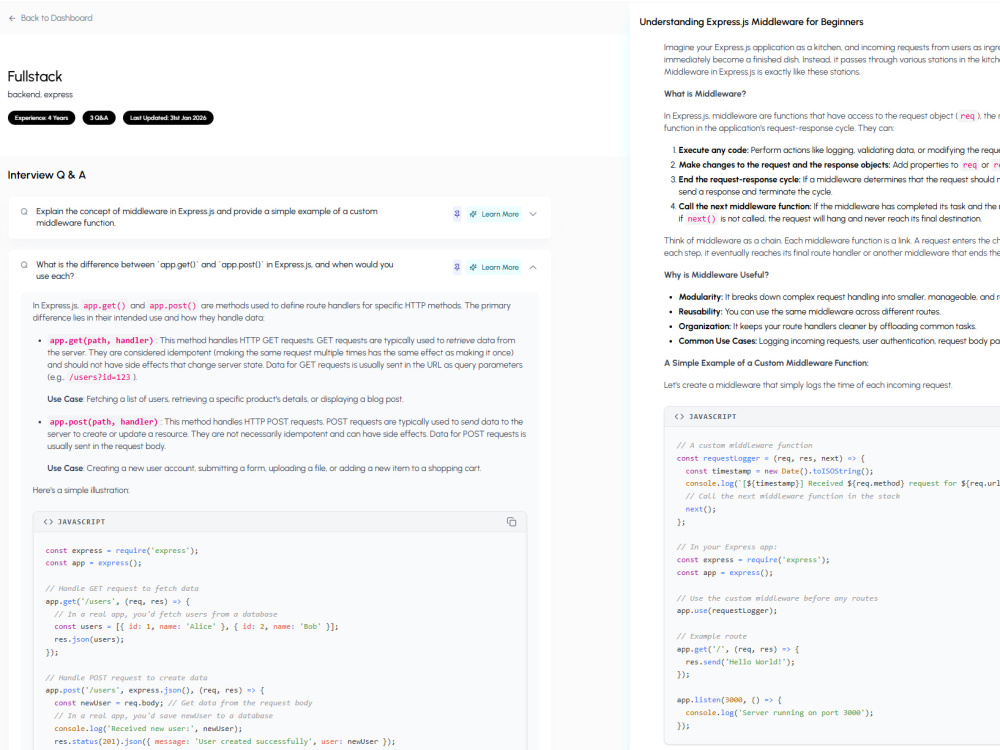Image resolution: width=1000 pixels, height=750 pixels.
Task: Click the code brackets icon in the answer code block header
Action: (48, 522)
